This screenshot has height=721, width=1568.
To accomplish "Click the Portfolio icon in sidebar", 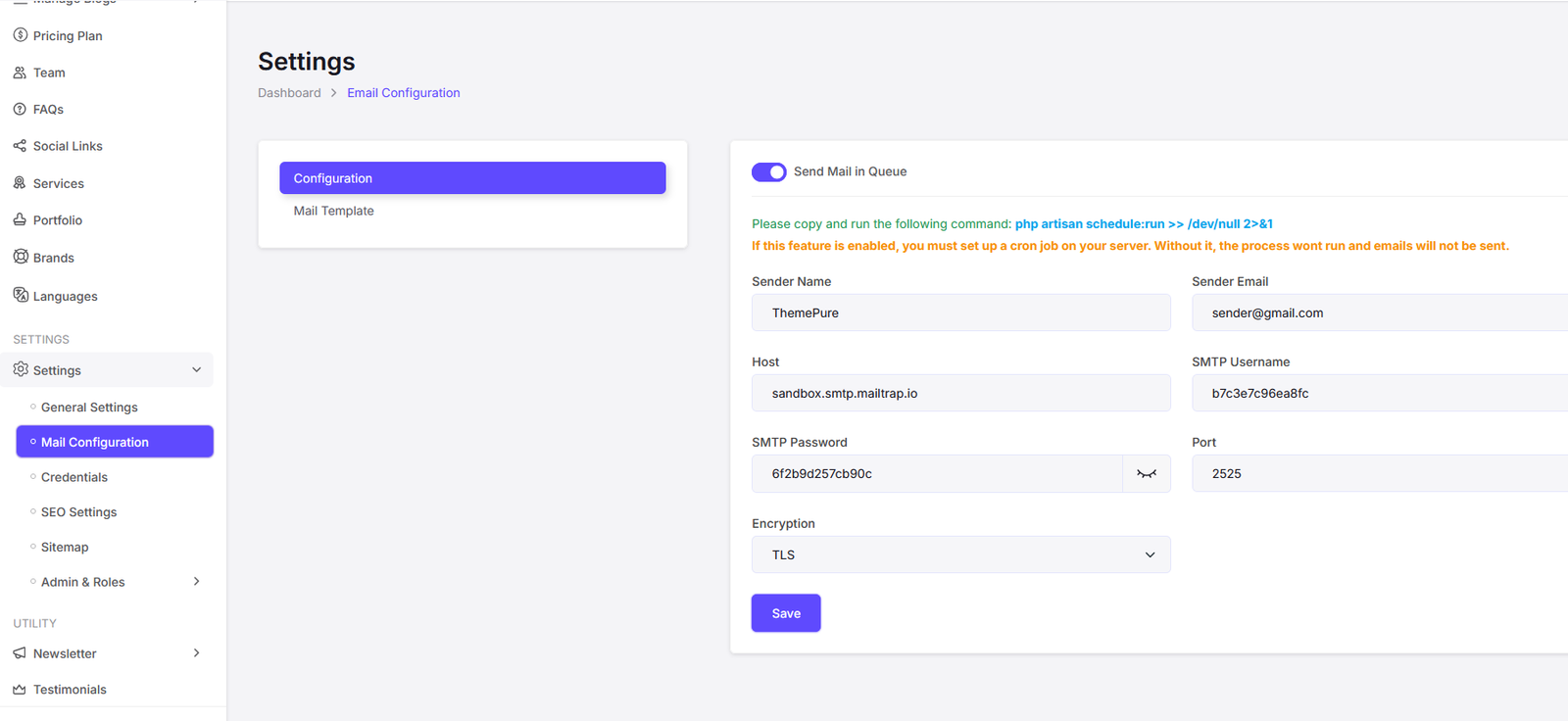I will [20, 219].
